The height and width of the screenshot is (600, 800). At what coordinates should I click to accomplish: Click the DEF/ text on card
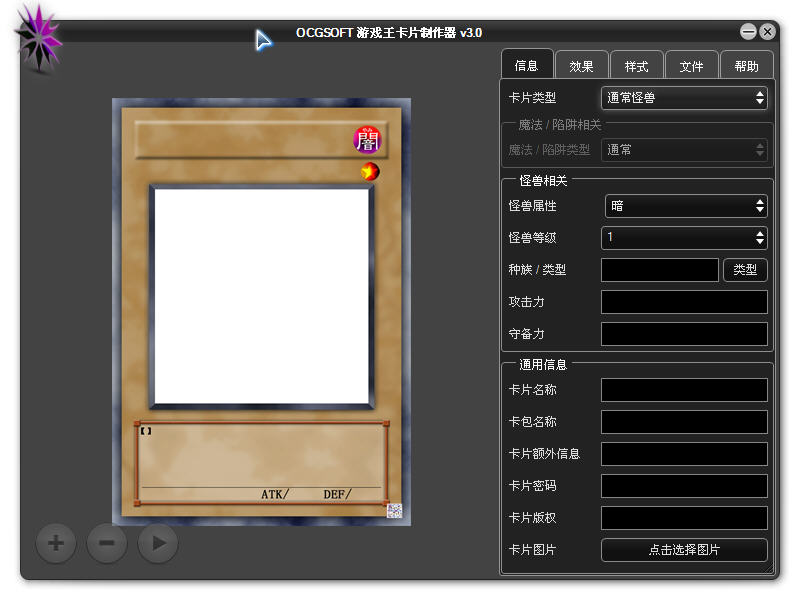point(337,494)
